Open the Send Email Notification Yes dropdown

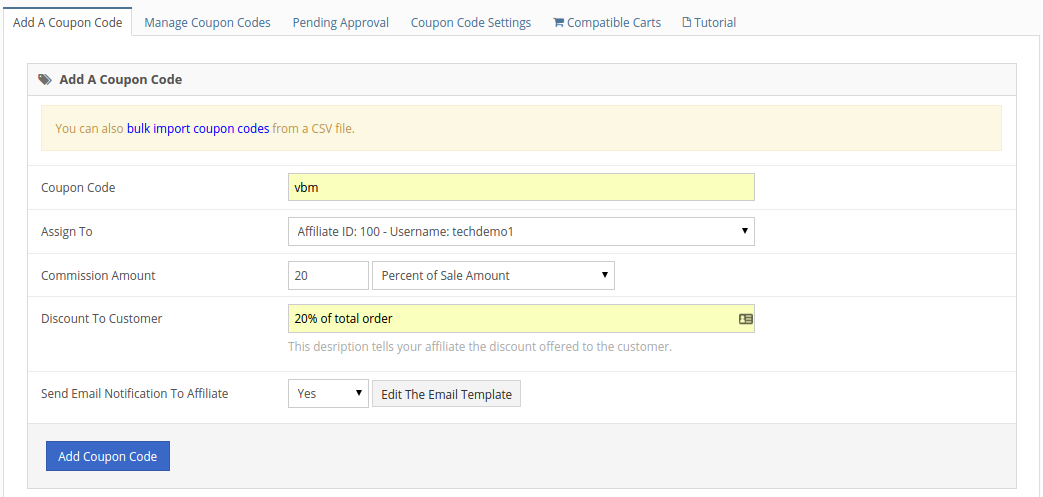pos(328,394)
